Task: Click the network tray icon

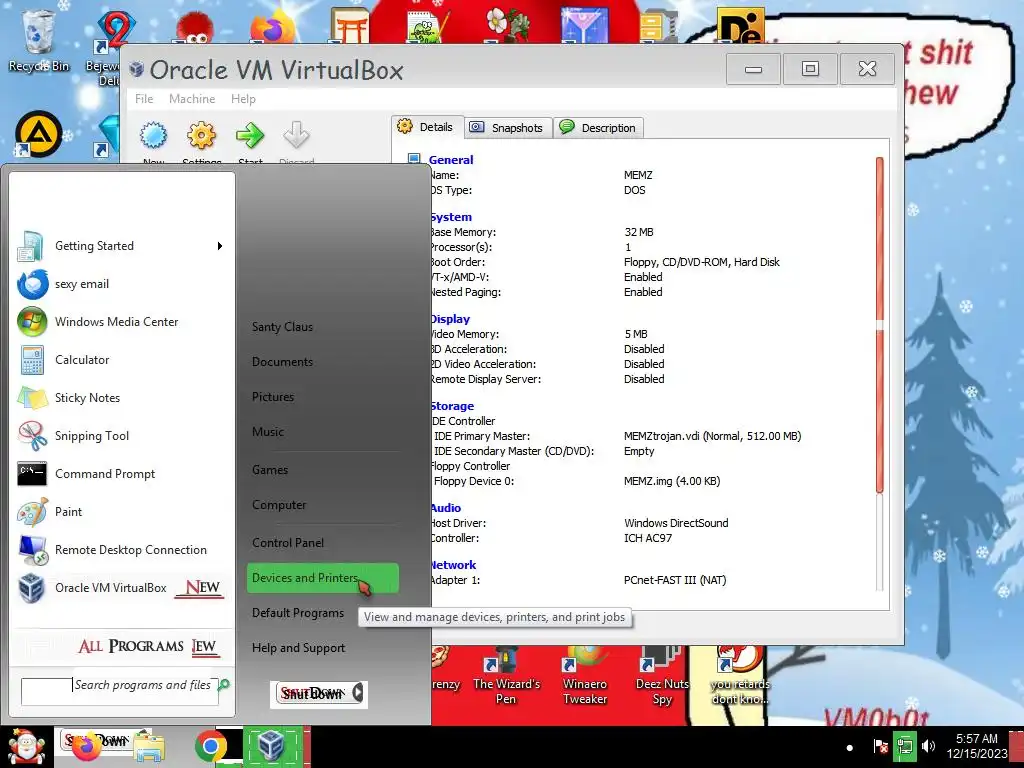Action: click(x=904, y=746)
